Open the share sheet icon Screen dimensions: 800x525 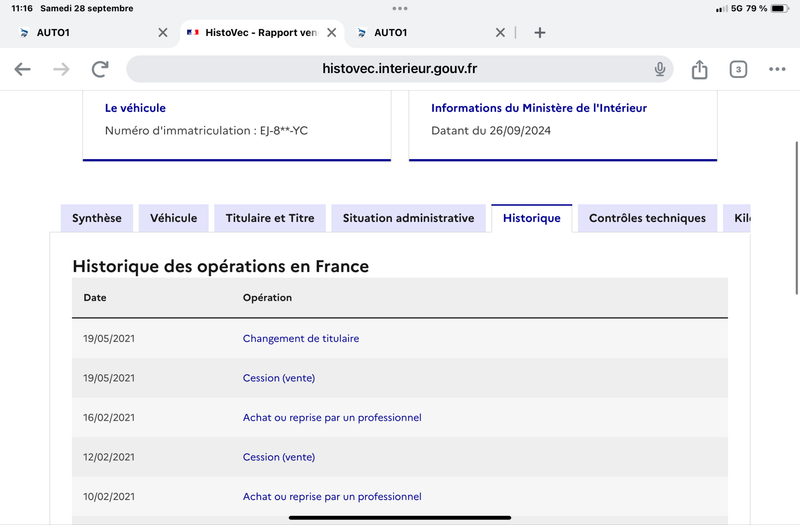pyautogui.click(x=699, y=69)
